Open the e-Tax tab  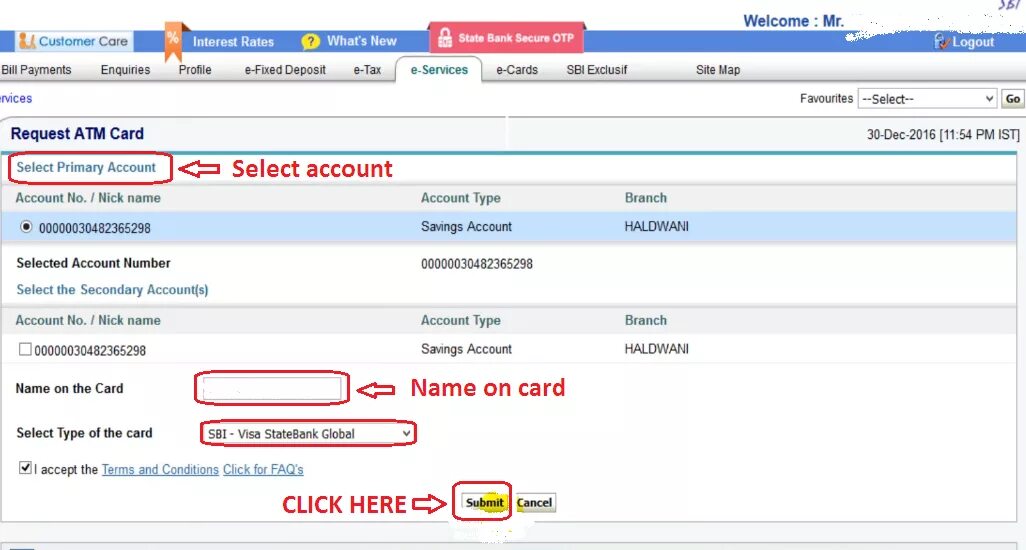[367, 70]
